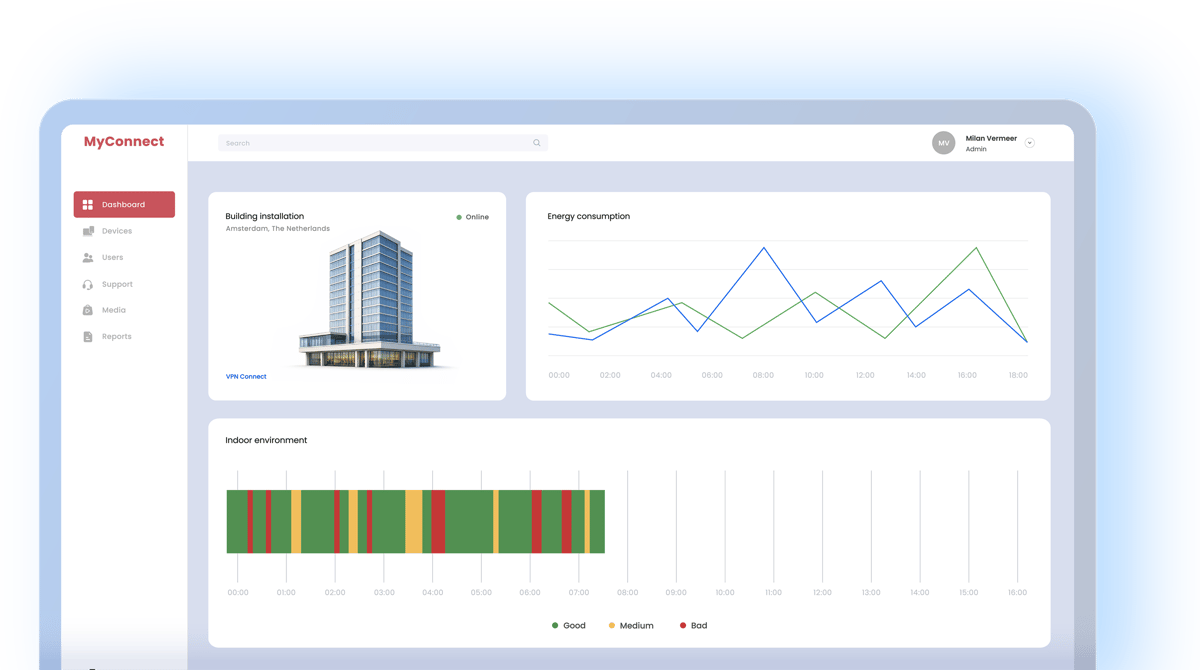Click the Media icon in sidebar
Image resolution: width=1200 pixels, height=670 pixels.
click(x=88, y=310)
